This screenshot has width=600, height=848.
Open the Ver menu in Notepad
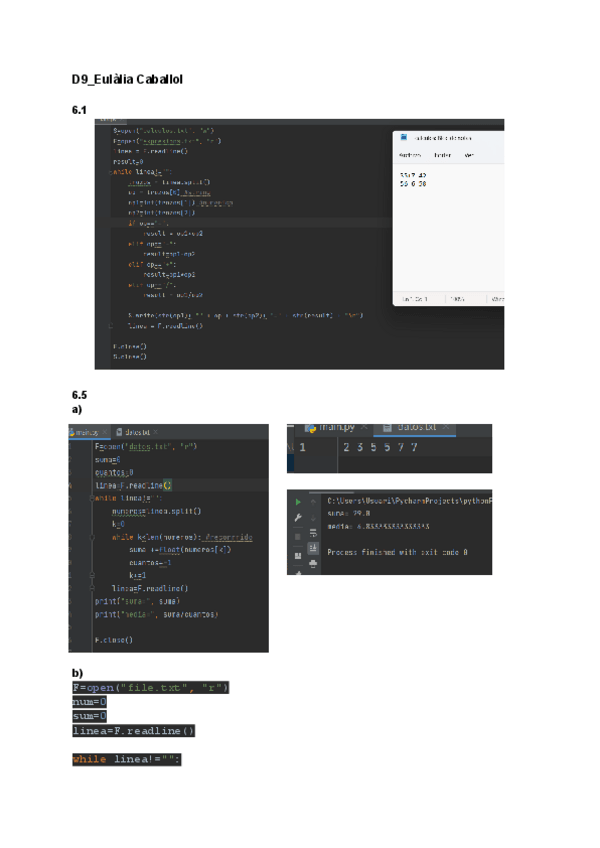[469, 155]
